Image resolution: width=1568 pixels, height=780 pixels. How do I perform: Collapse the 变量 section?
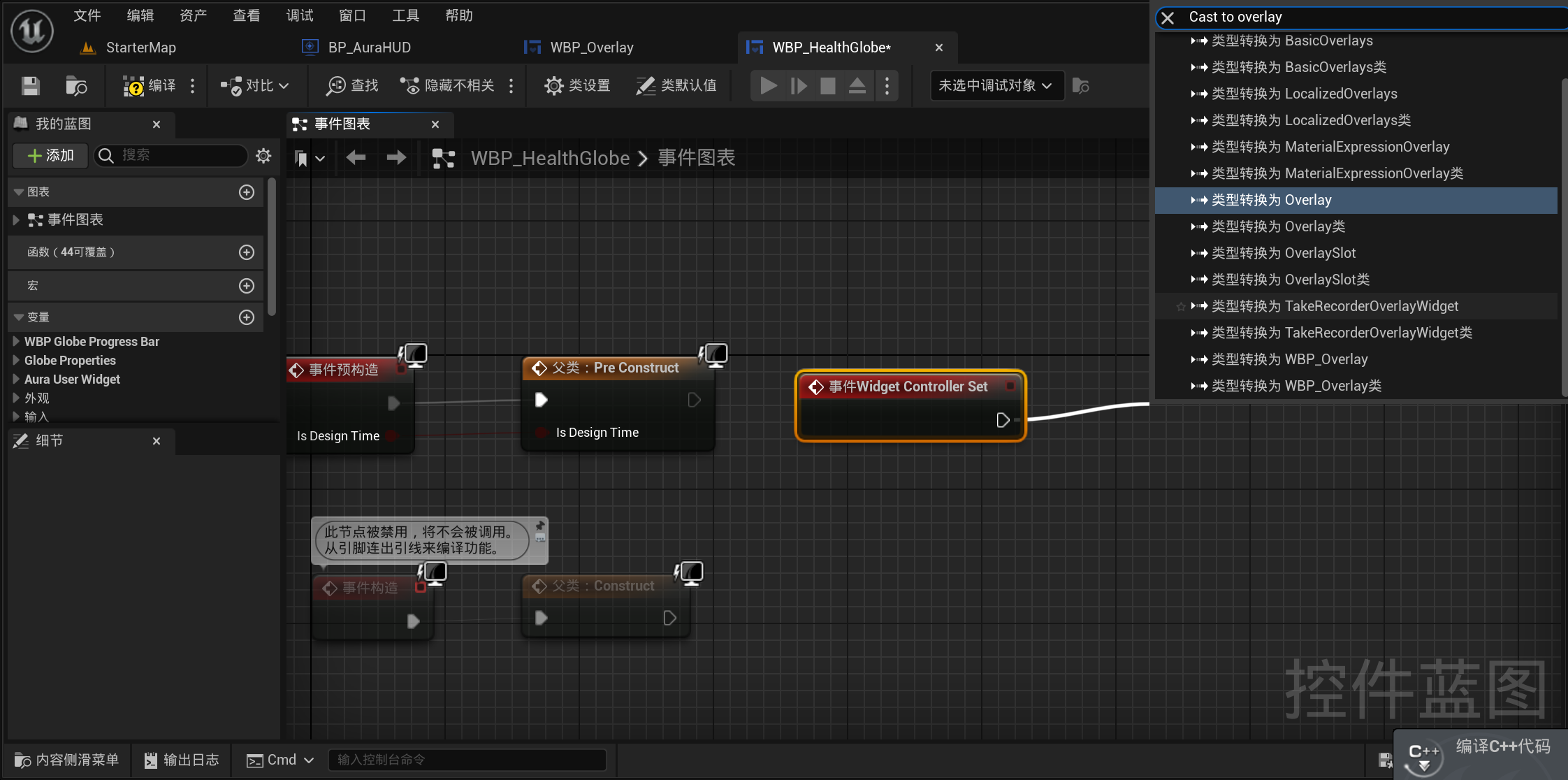tap(19, 317)
